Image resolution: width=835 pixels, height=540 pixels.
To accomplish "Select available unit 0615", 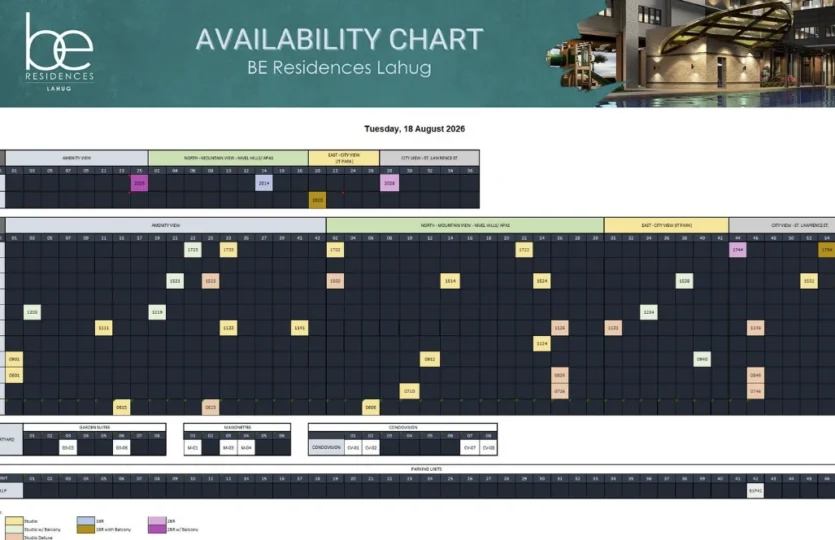I will (121, 407).
